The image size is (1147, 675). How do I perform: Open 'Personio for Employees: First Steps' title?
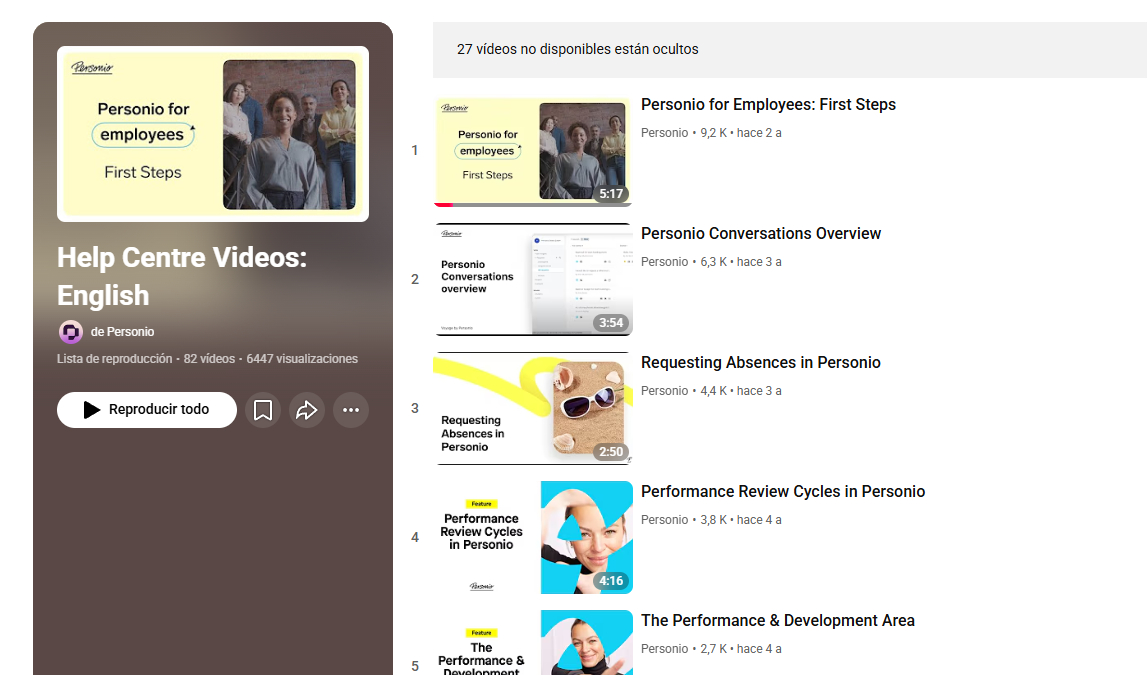tap(768, 105)
